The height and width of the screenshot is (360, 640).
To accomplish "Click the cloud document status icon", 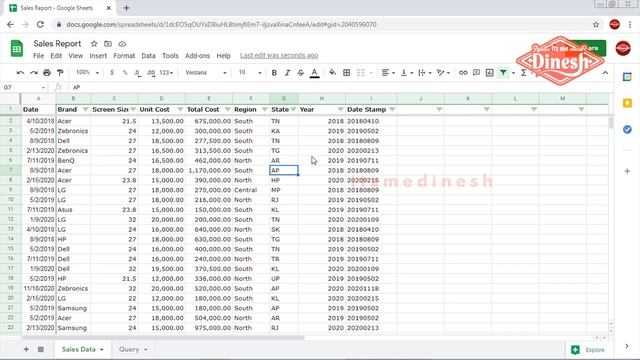I will point(122,44).
